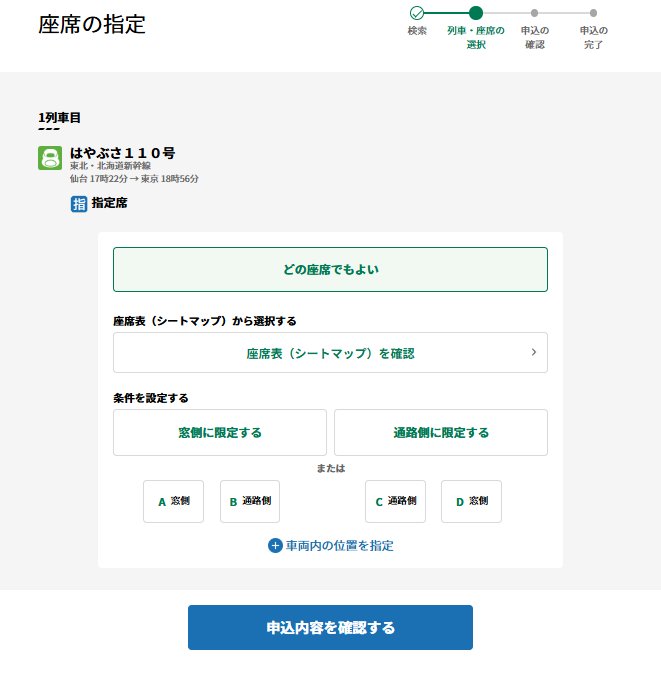Viewport: 661px width, 685px height.
Task: Expand 車両内の位置を指定 options
Action: coord(339,546)
